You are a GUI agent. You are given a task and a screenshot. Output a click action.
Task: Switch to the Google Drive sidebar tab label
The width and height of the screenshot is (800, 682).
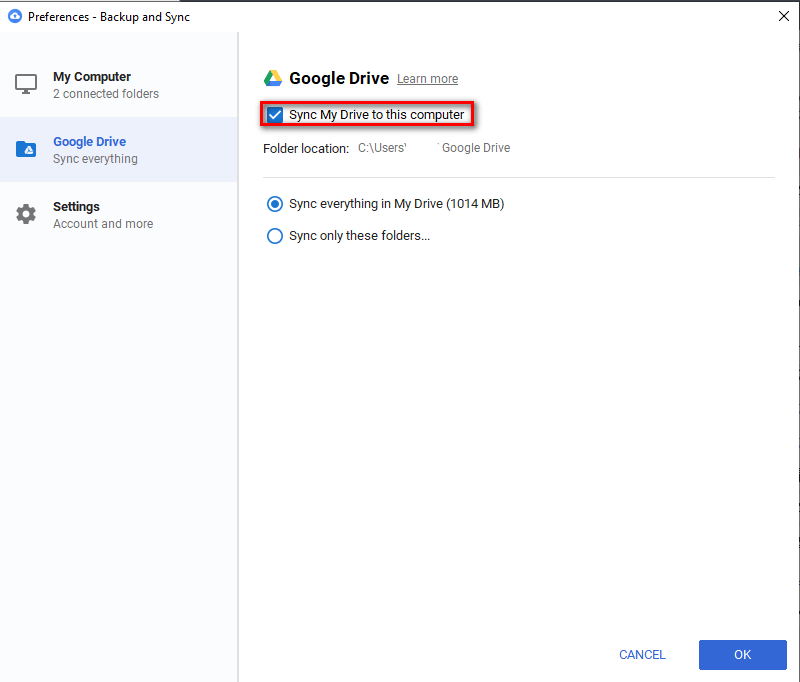click(x=89, y=141)
